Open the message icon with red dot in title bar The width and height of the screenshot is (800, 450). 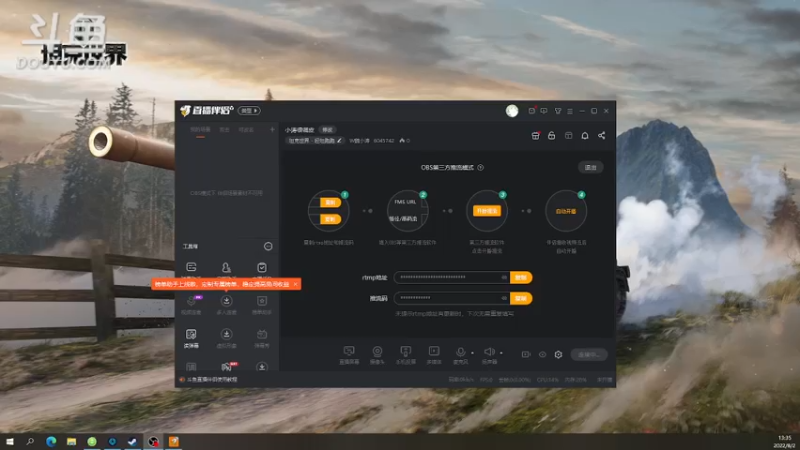tap(532, 111)
